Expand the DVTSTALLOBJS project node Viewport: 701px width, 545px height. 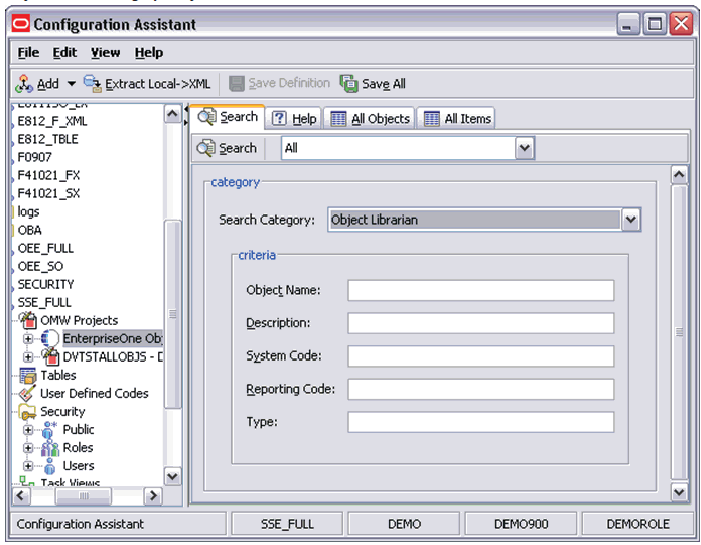28,357
